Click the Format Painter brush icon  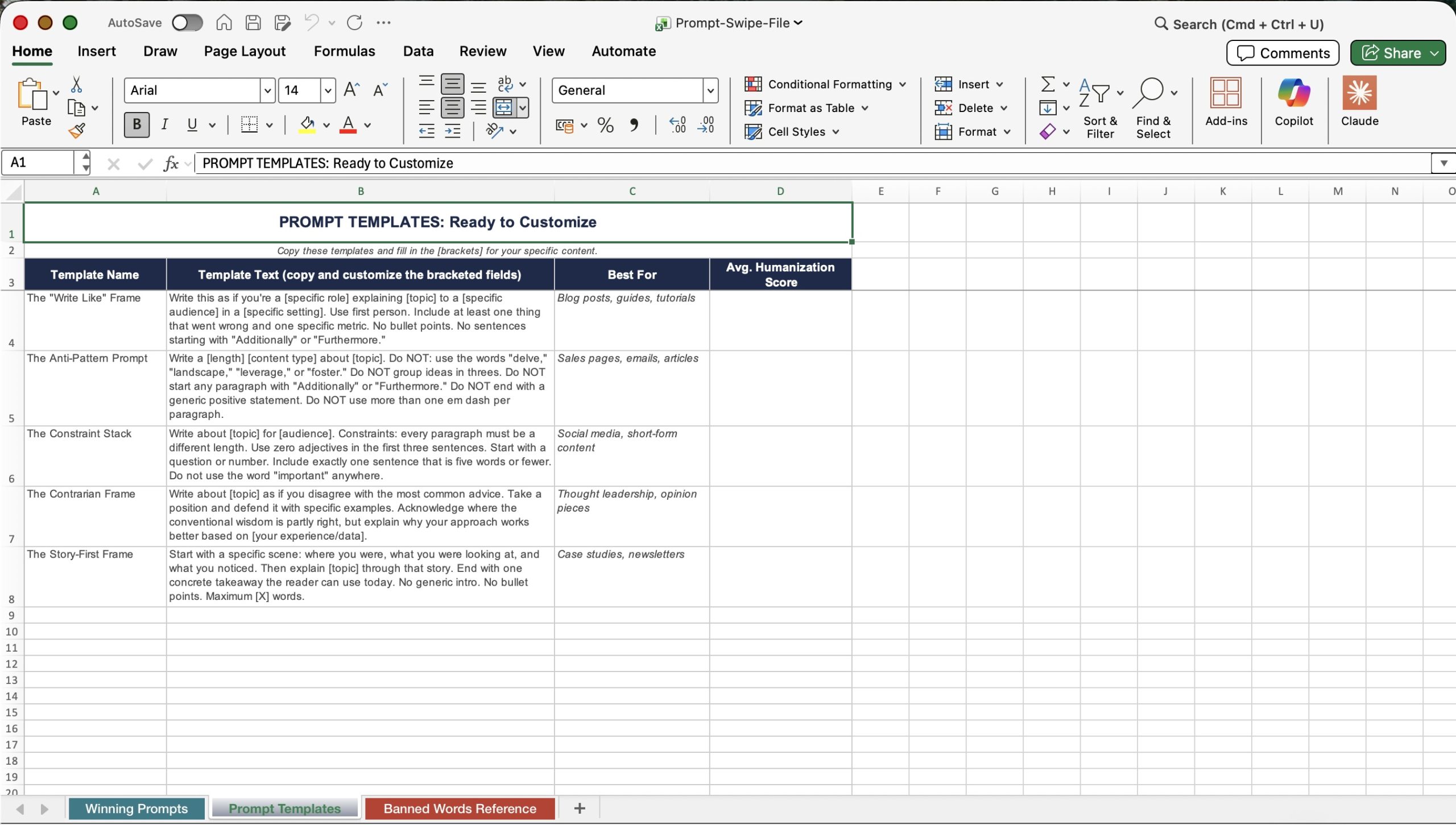(x=77, y=131)
